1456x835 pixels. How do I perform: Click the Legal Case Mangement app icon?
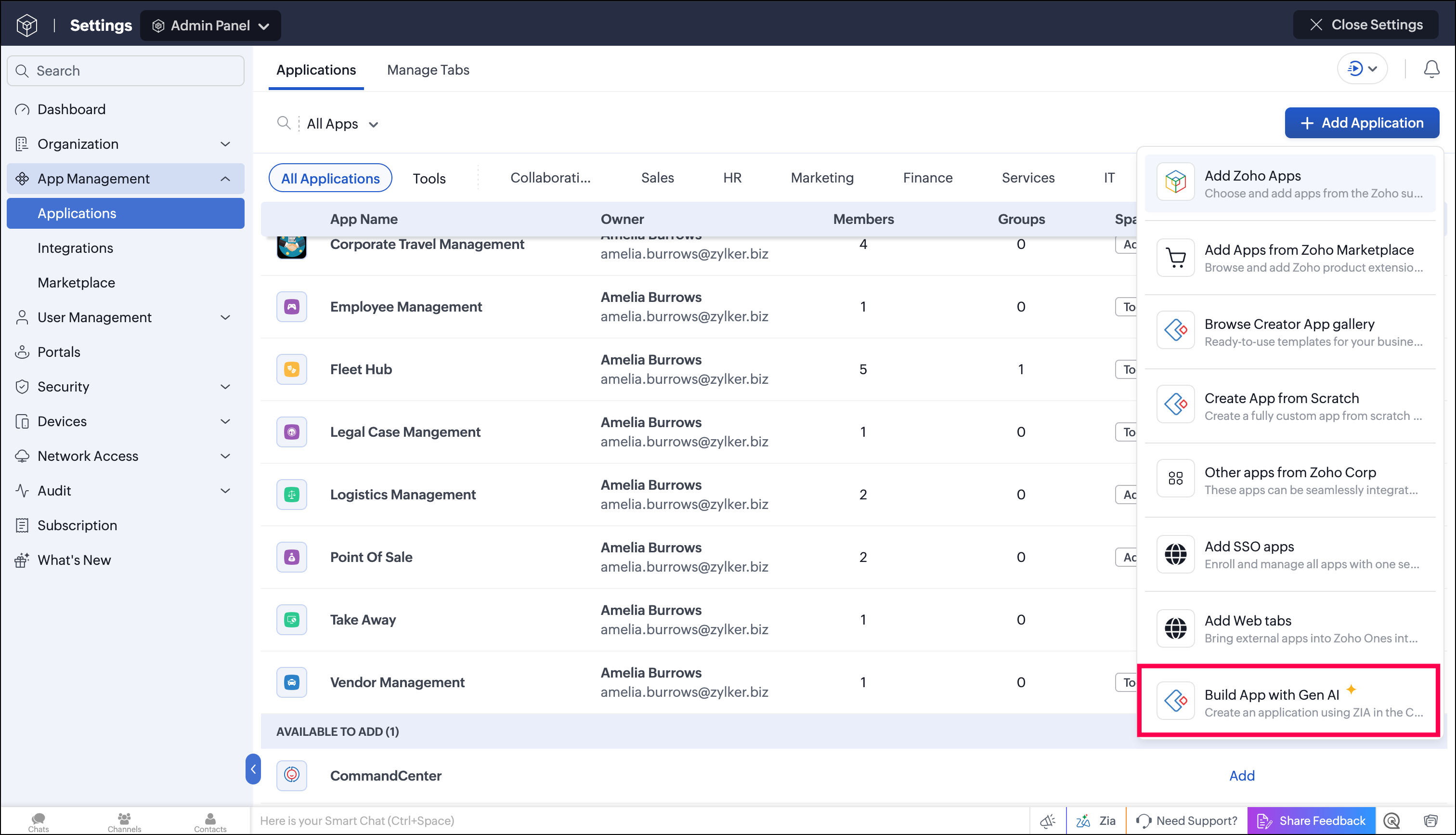[292, 432]
